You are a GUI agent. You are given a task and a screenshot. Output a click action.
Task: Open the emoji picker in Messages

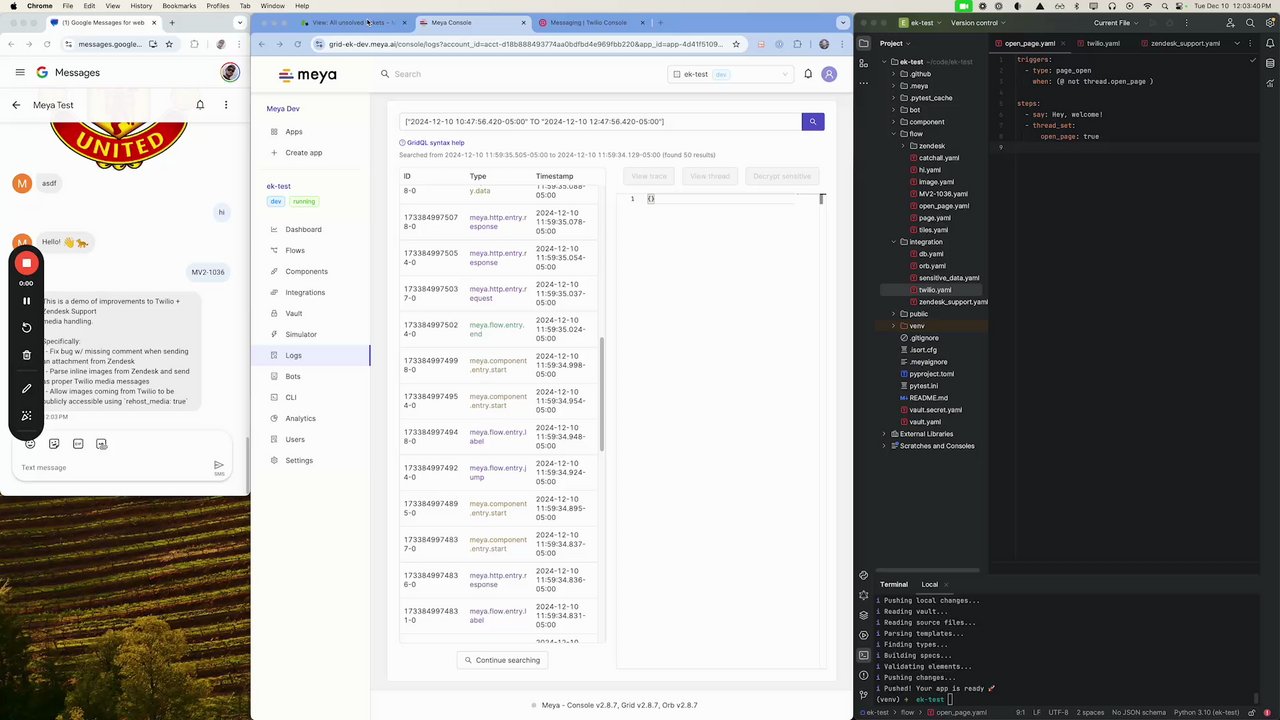[x=30, y=444]
